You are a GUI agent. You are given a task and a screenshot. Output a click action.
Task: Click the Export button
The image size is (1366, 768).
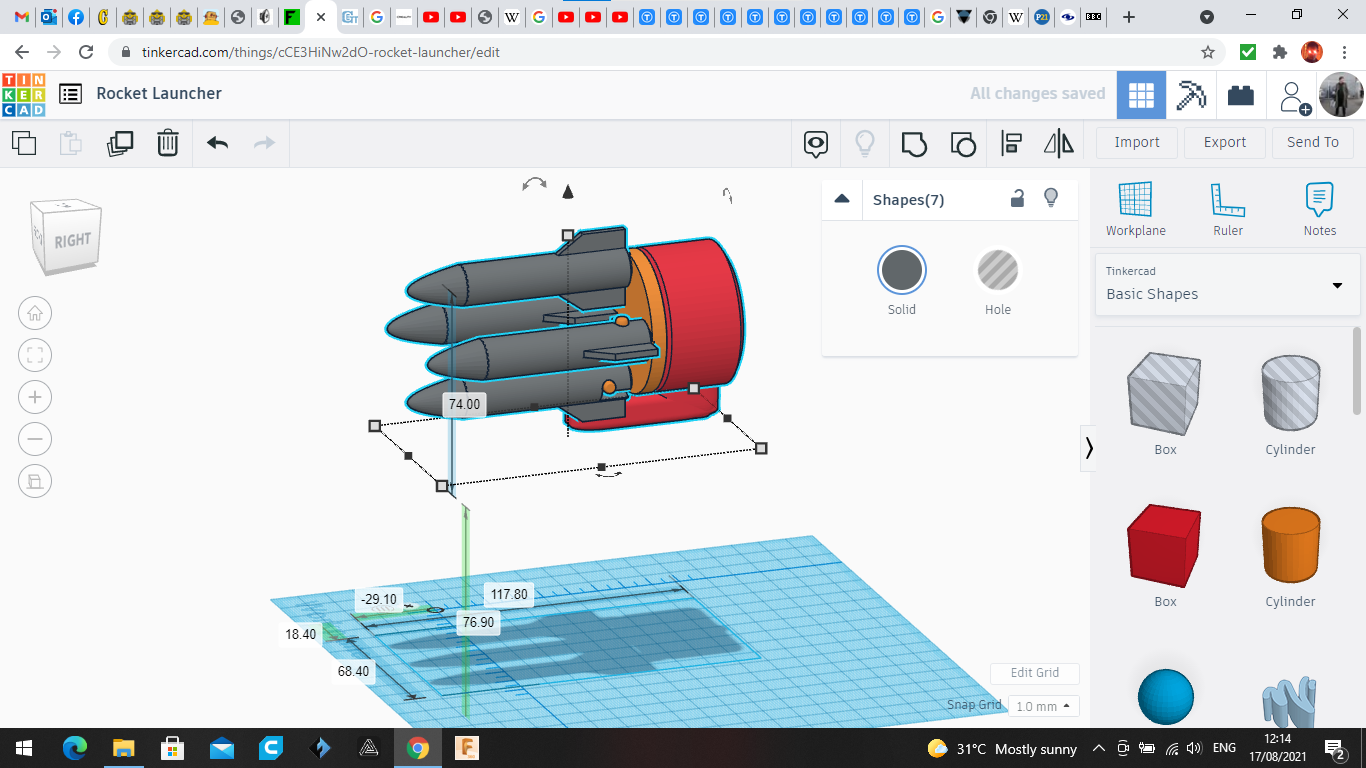1224,142
